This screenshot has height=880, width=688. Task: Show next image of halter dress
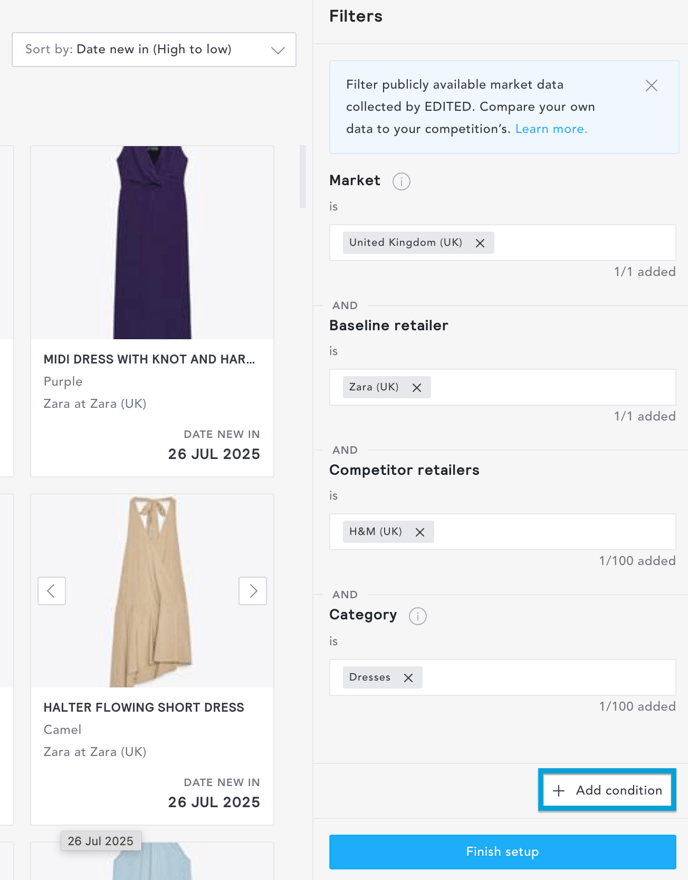point(253,590)
